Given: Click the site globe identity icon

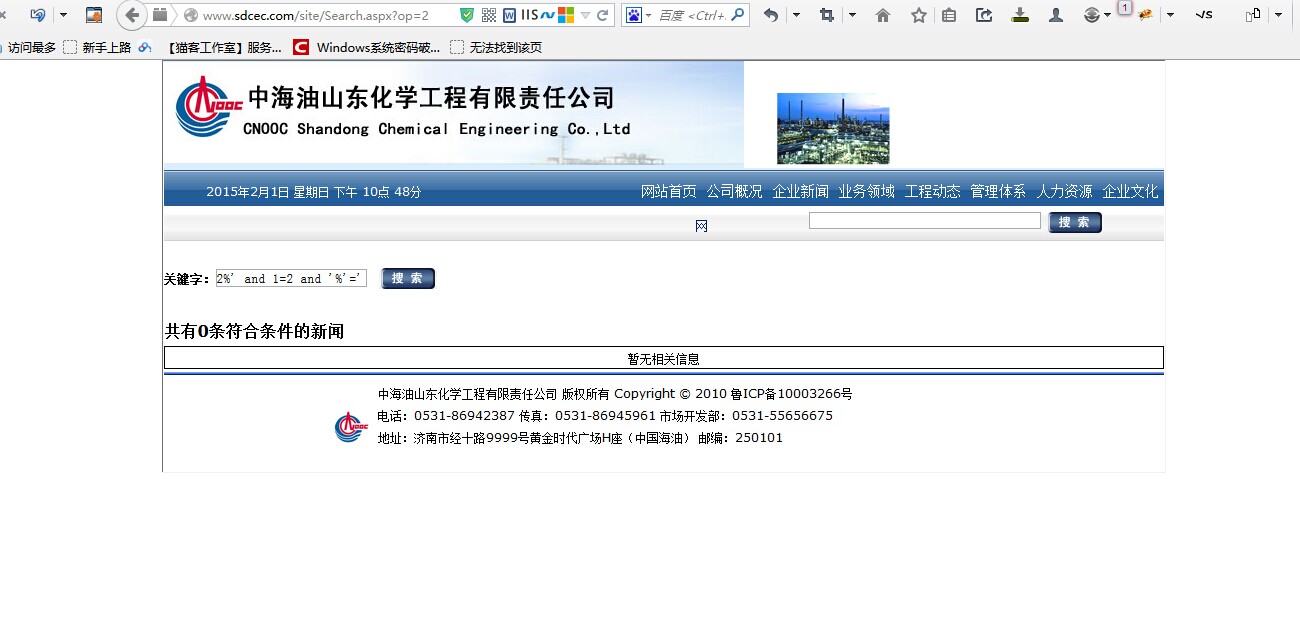Looking at the screenshot, I should 191,16.
